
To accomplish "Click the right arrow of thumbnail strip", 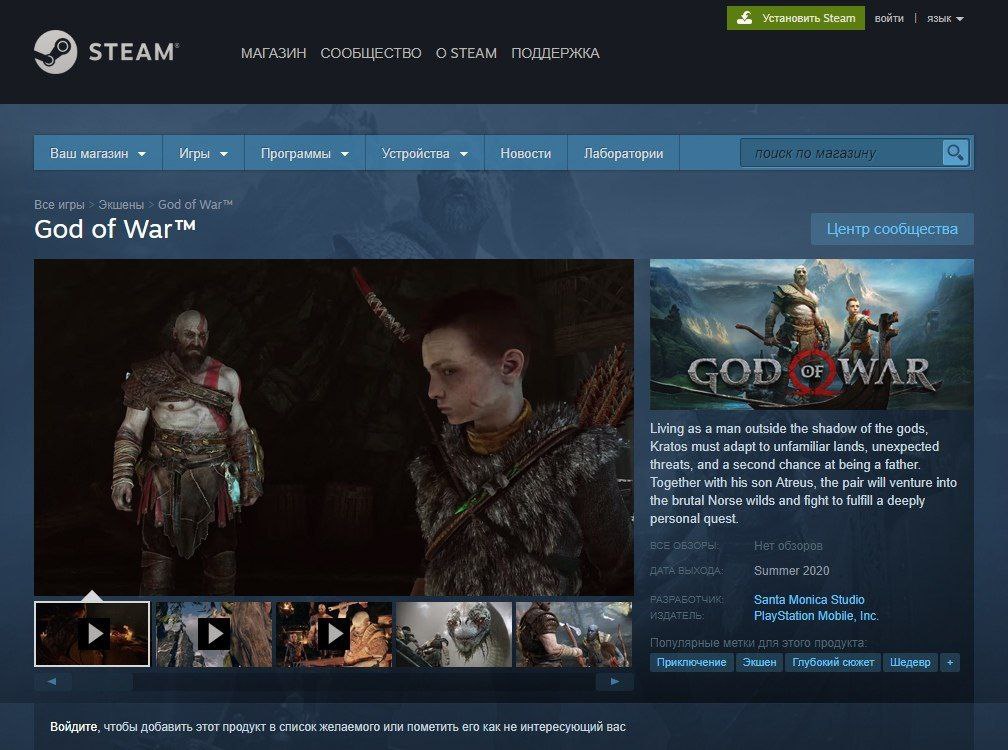I will [615, 681].
